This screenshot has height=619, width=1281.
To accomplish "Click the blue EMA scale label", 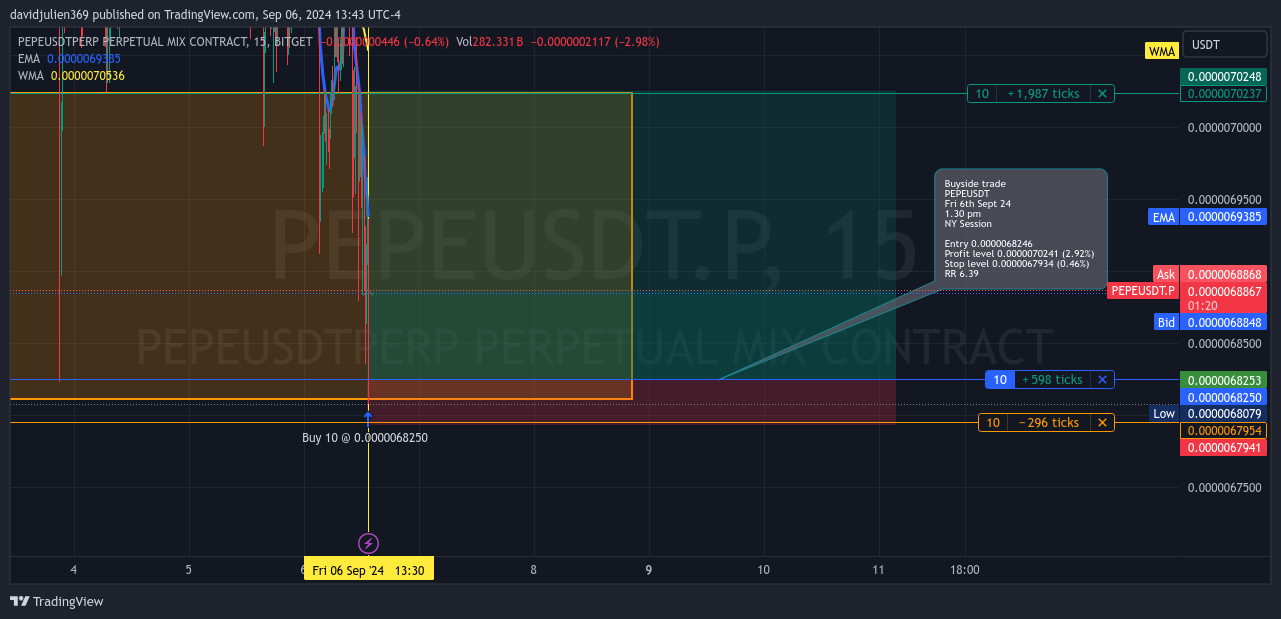I will click(x=1164, y=216).
